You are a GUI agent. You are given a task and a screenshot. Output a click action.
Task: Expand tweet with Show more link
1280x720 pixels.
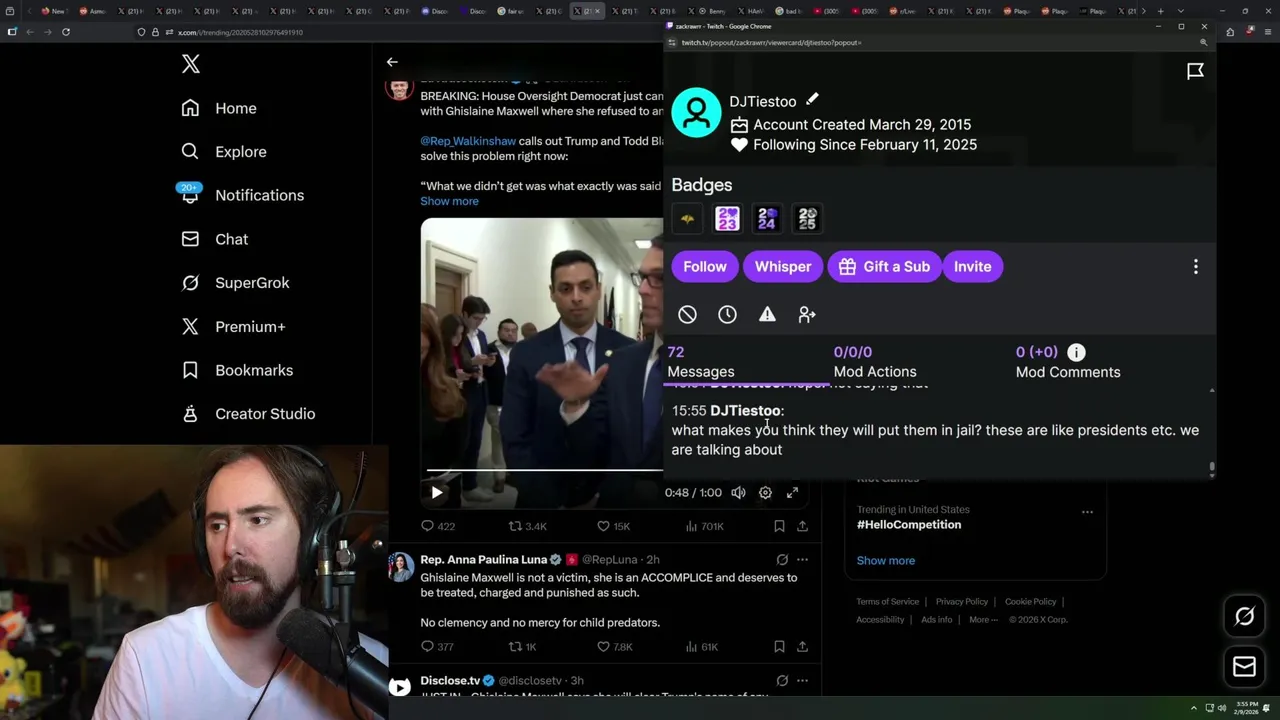[449, 201]
